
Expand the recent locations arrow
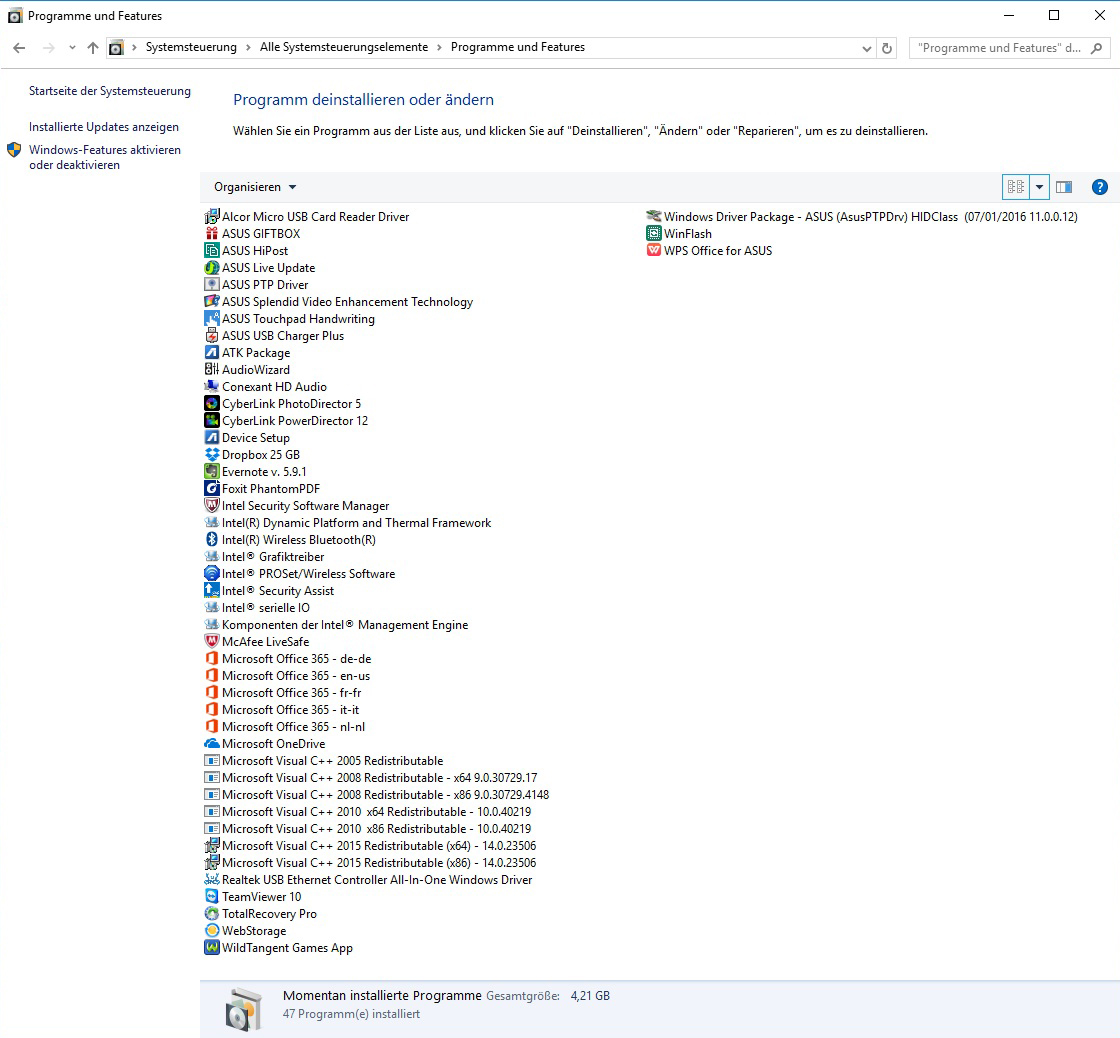point(72,48)
